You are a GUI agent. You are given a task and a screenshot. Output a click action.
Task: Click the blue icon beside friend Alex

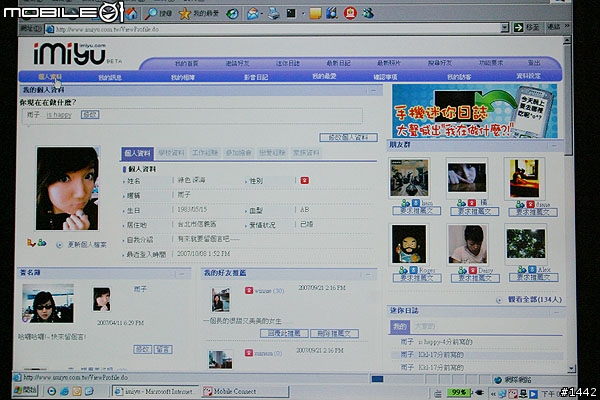[x=532, y=269]
